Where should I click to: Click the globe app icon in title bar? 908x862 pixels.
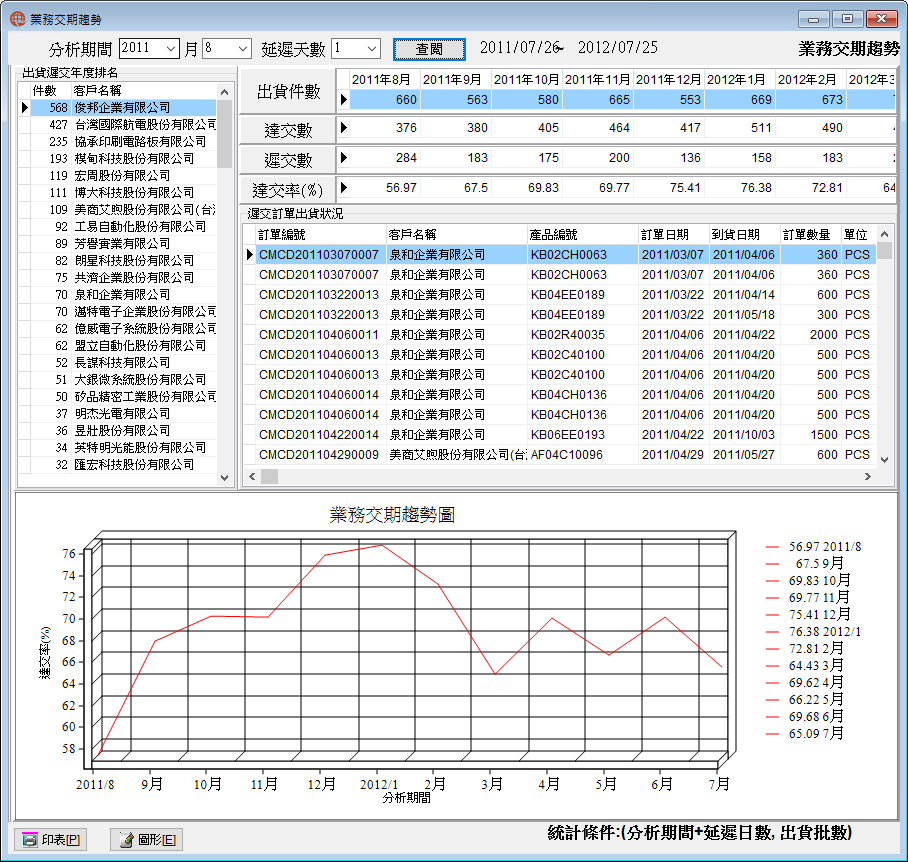coord(18,19)
